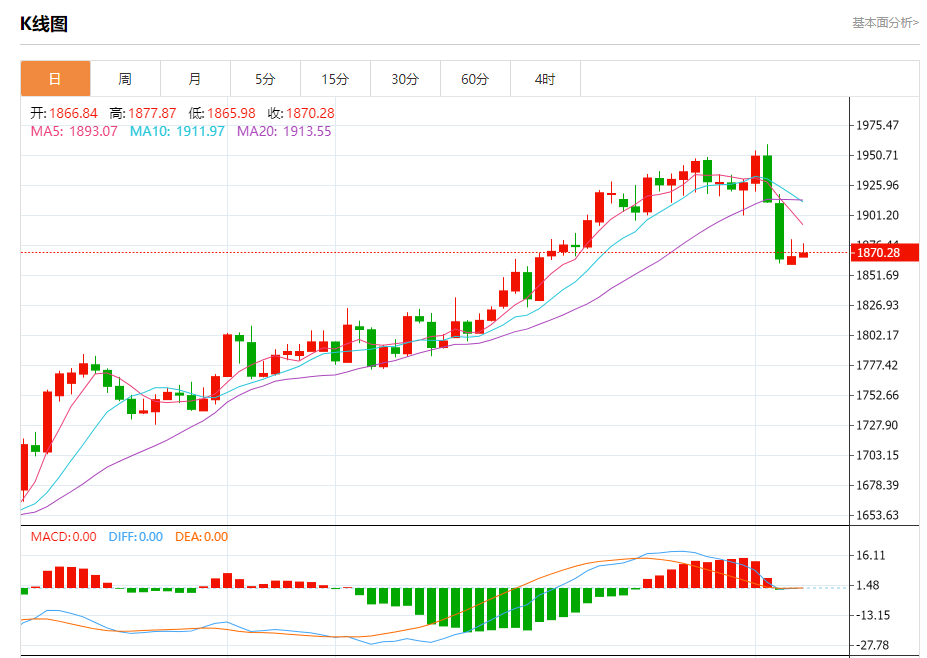
Task: Click the 1.48 MACD axis label
Action: coord(868,585)
